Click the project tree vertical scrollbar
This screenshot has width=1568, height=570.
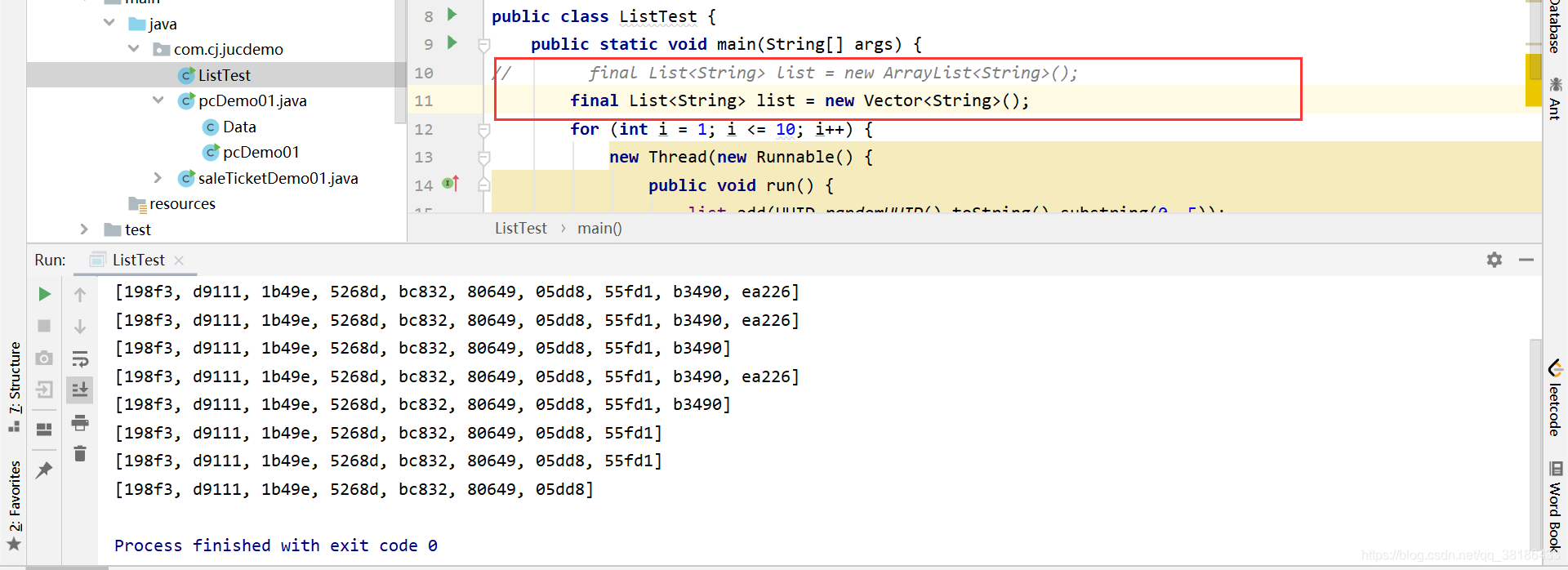click(x=400, y=61)
